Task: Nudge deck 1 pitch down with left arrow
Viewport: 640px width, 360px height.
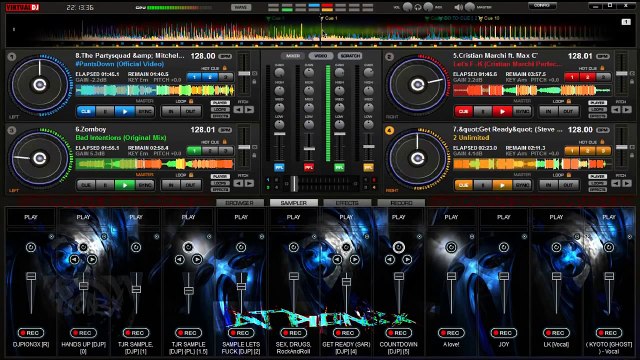Action: tap(238, 109)
